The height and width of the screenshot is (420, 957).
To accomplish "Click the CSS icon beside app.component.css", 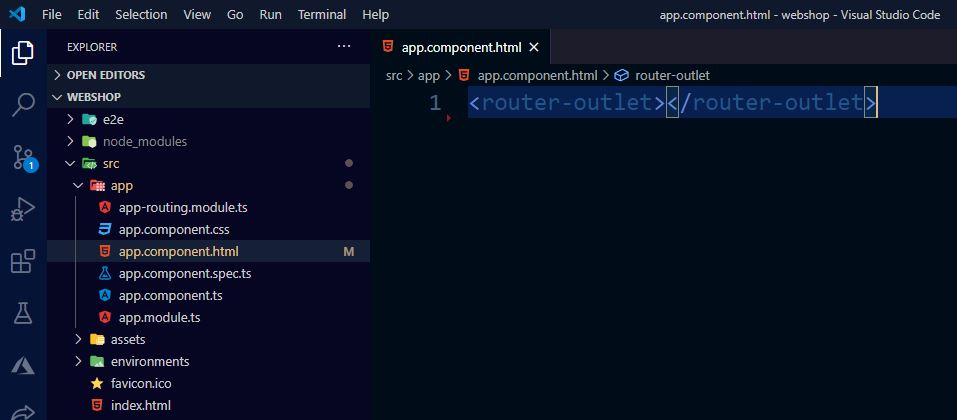I will click(105, 230).
